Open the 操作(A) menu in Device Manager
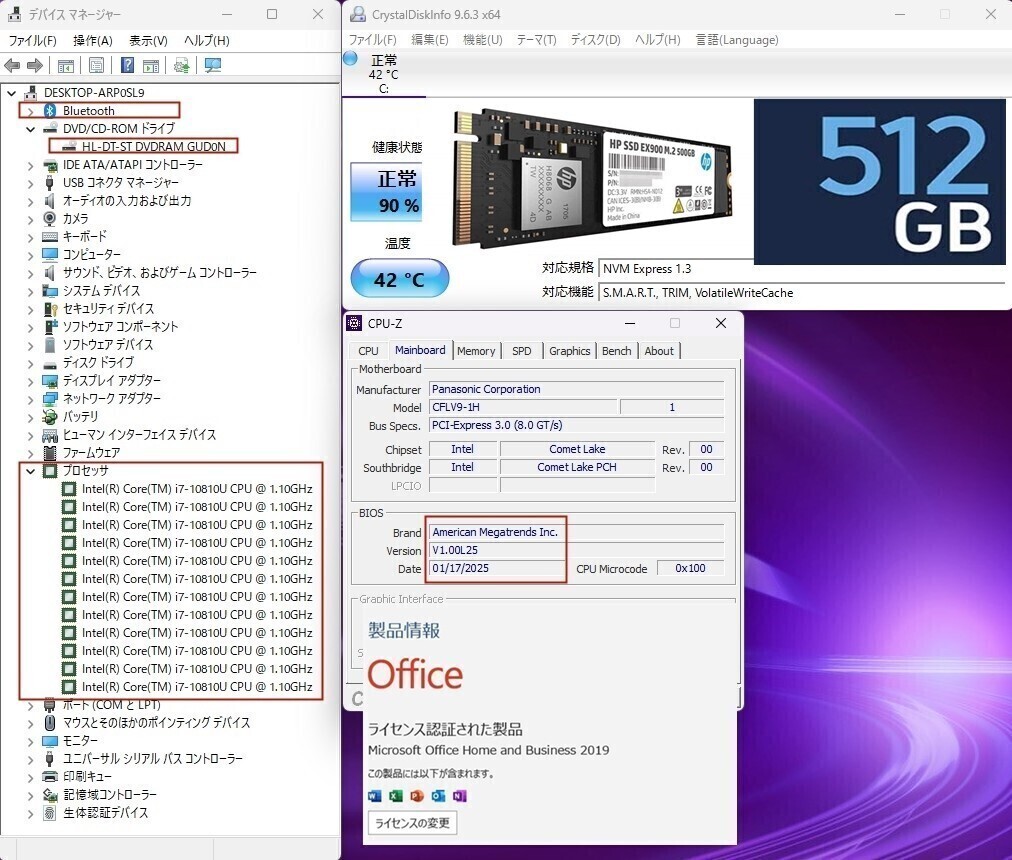The width and height of the screenshot is (1012, 860). tap(93, 41)
